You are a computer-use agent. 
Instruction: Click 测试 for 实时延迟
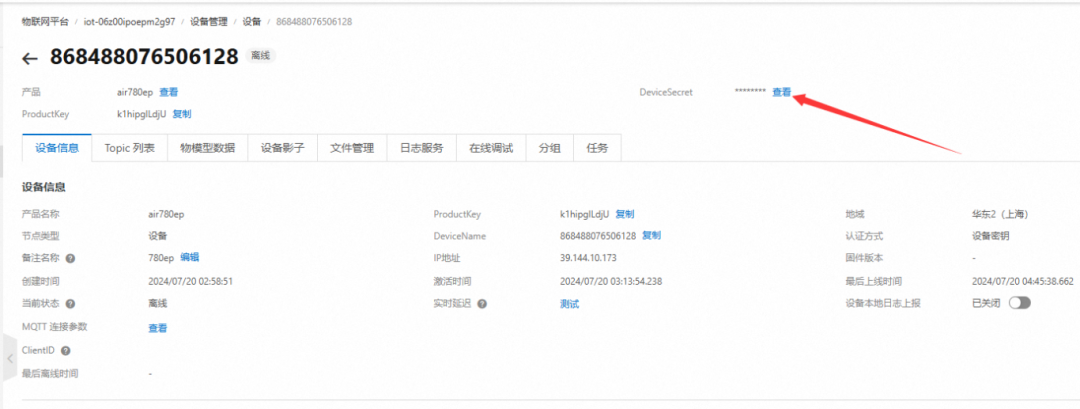[x=570, y=304]
